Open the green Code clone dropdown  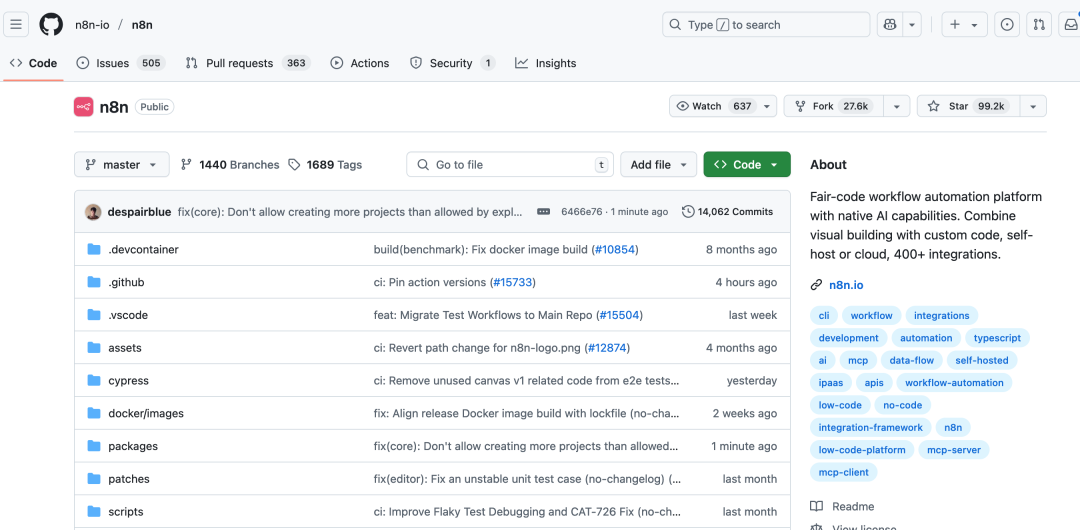click(x=747, y=165)
